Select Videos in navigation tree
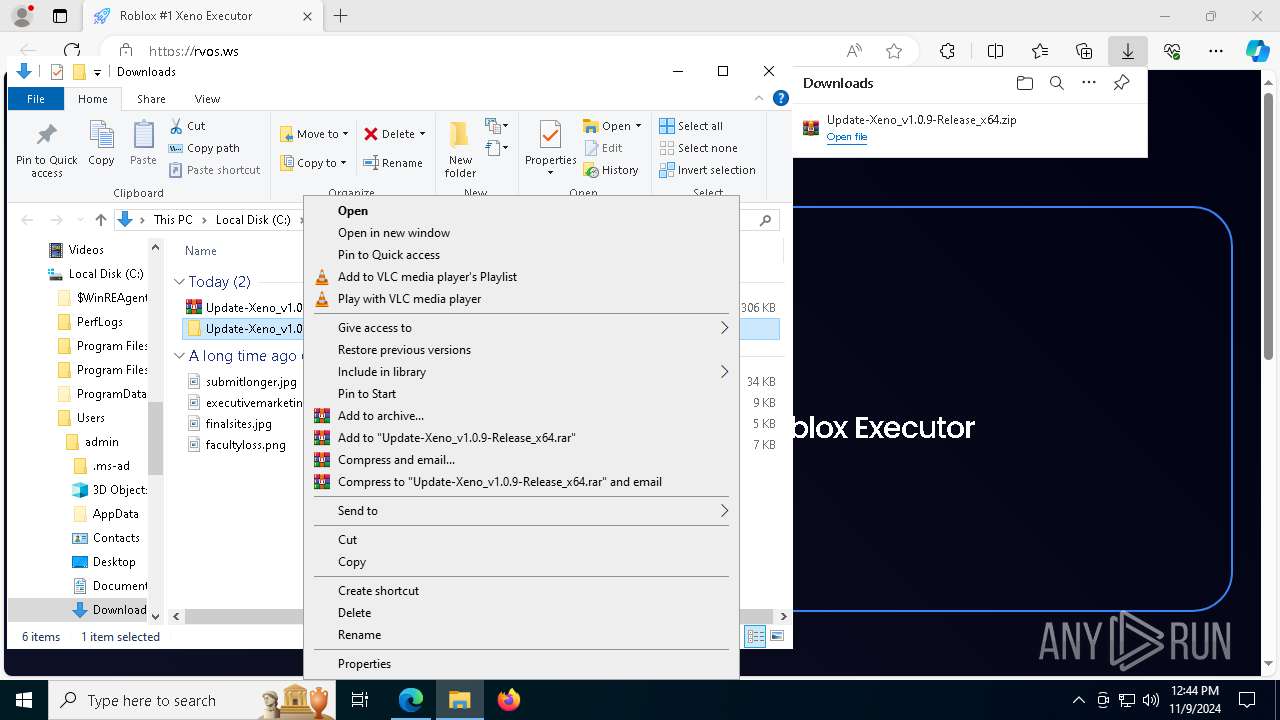This screenshot has height=720, width=1280. pos(86,250)
